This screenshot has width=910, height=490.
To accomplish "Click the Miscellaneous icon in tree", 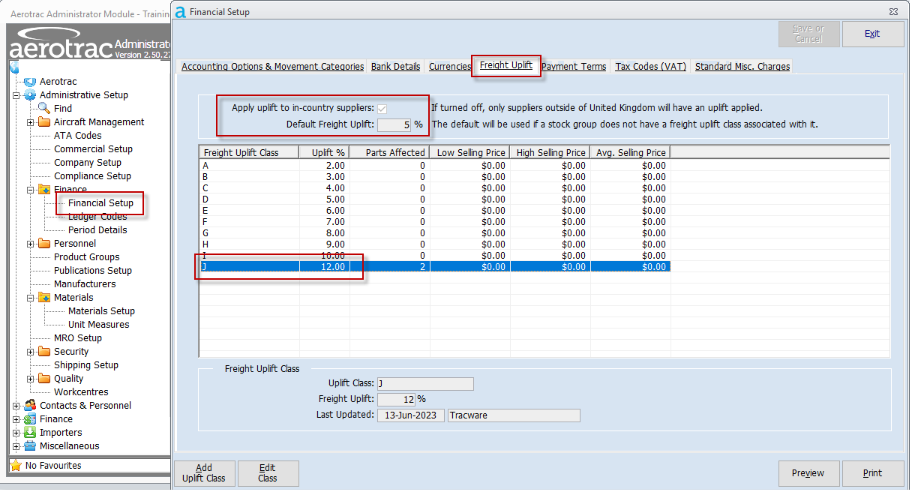I will tap(29, 446).
